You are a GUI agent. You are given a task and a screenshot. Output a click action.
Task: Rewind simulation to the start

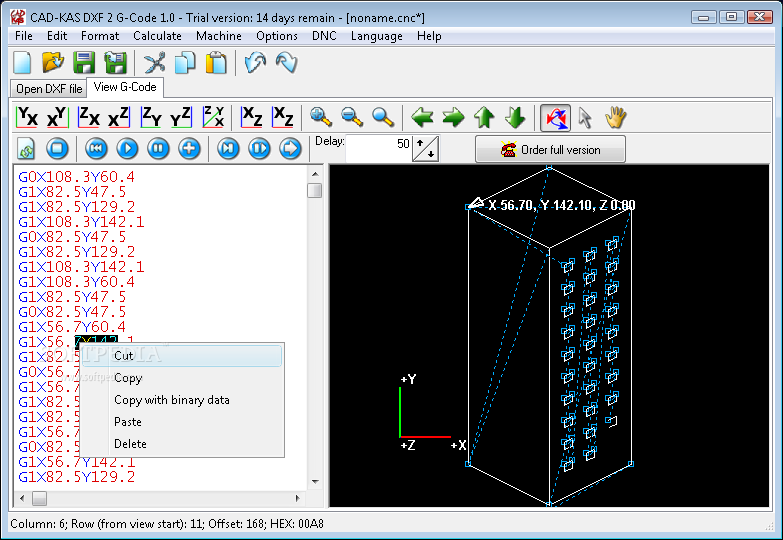click(x=96, y=148)
